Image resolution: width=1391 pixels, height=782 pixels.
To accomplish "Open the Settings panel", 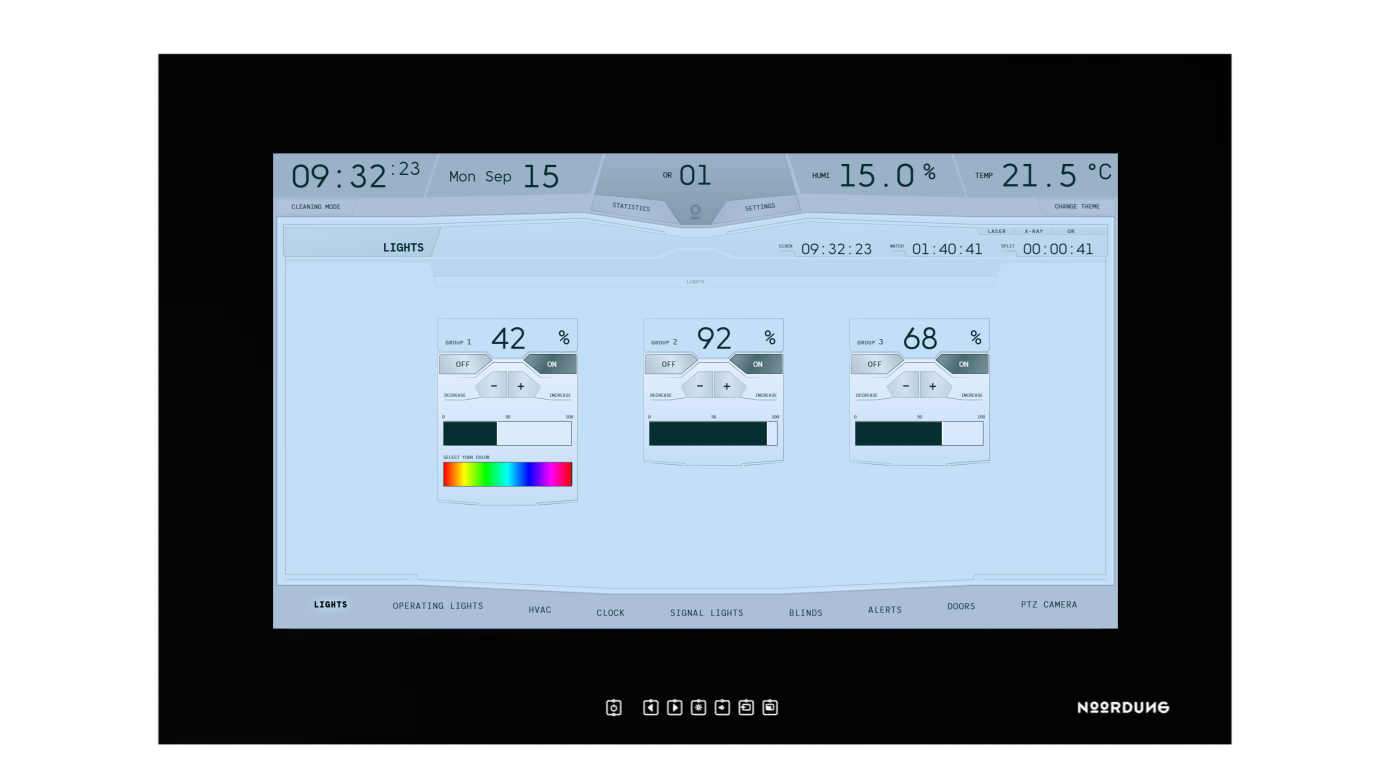I will pyautogui.click(x=760, y=207).
